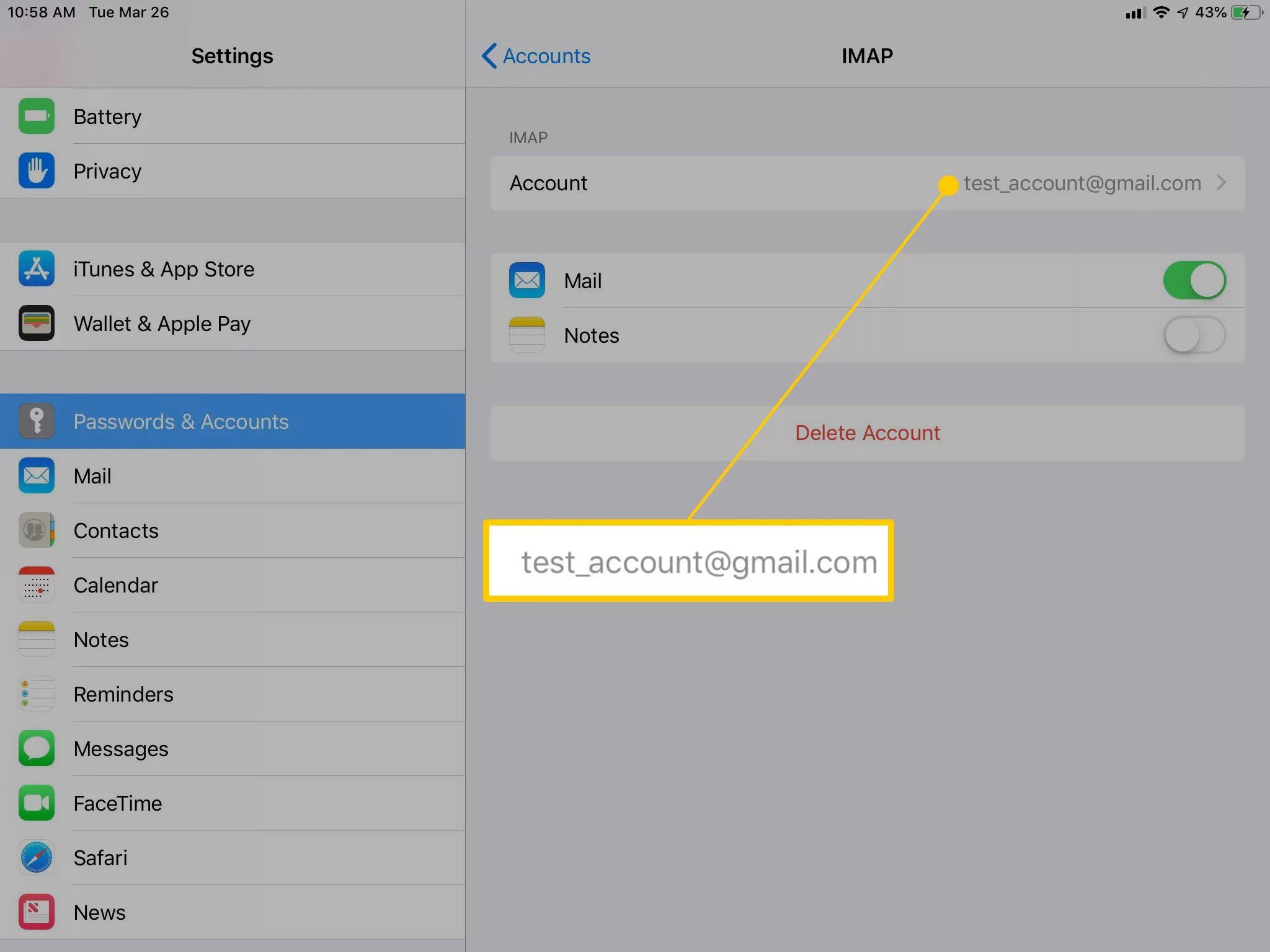This screenshot has height=952, width=1270.
Task: Open Wallet & Apple Pay settings
Action: coord(233,323)
